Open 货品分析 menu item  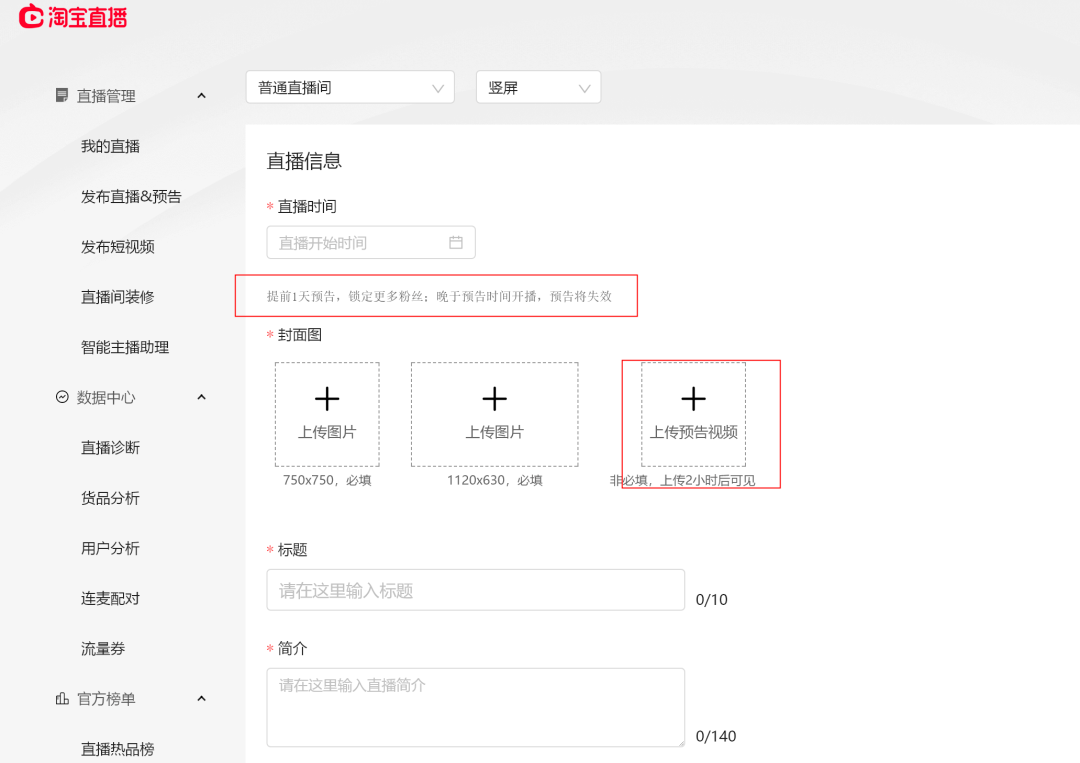tap(110, 498)
